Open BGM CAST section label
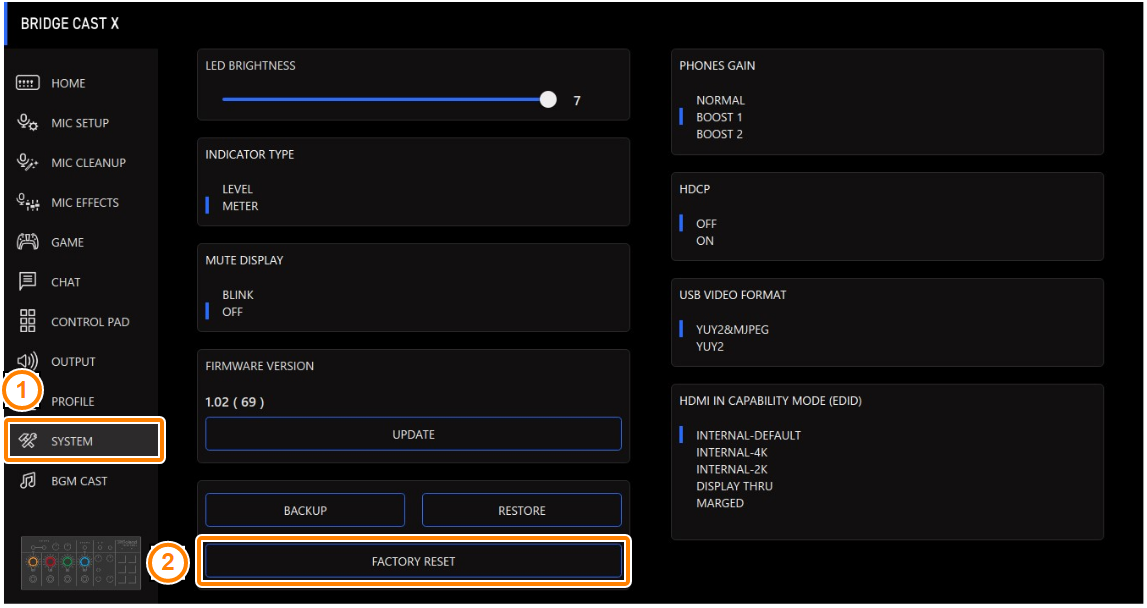1147x608 pixels. [x=79, y=481]
